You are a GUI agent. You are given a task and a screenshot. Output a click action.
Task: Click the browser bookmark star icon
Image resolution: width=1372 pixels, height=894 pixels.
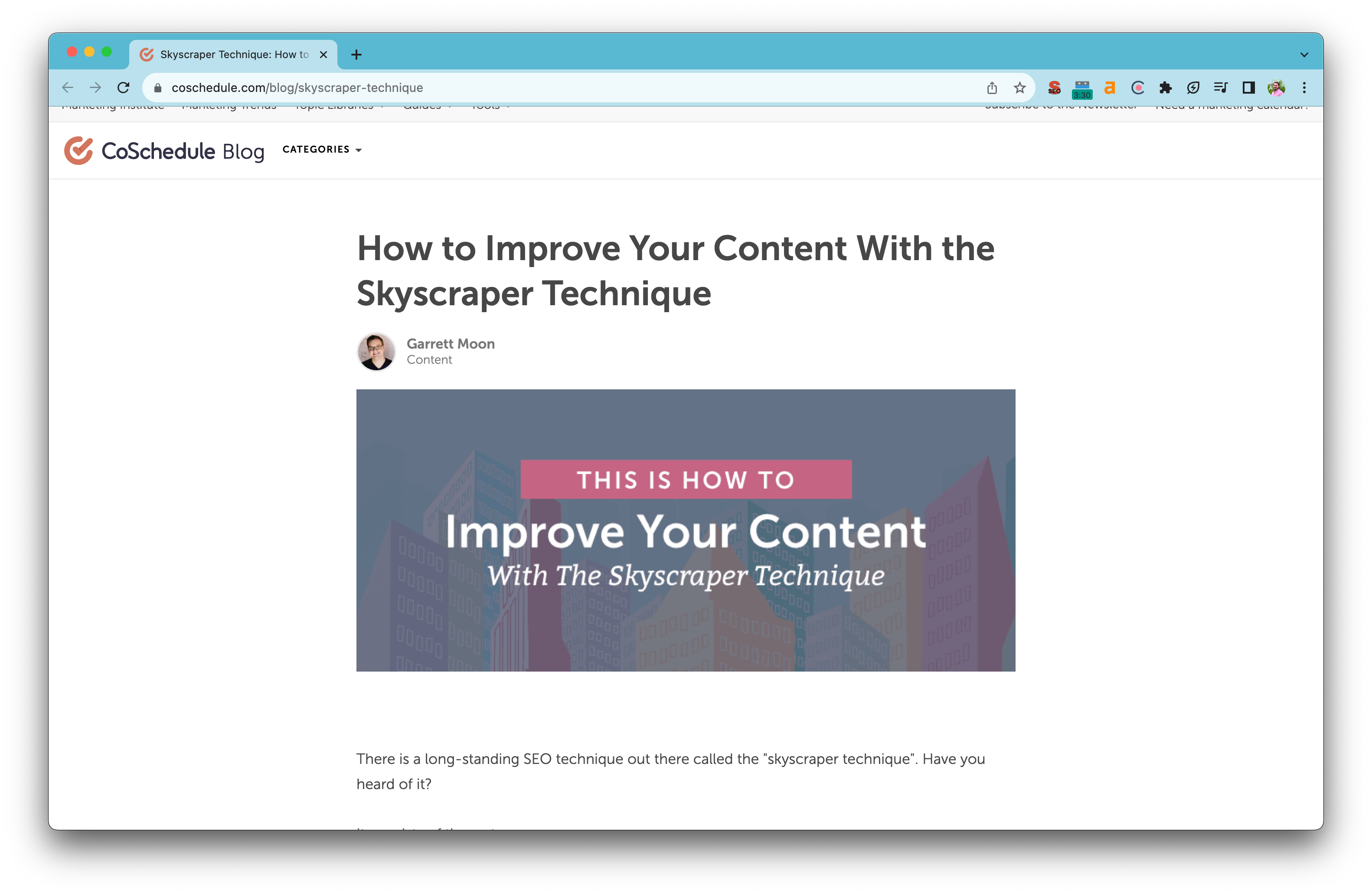(x=1019, y=87)
